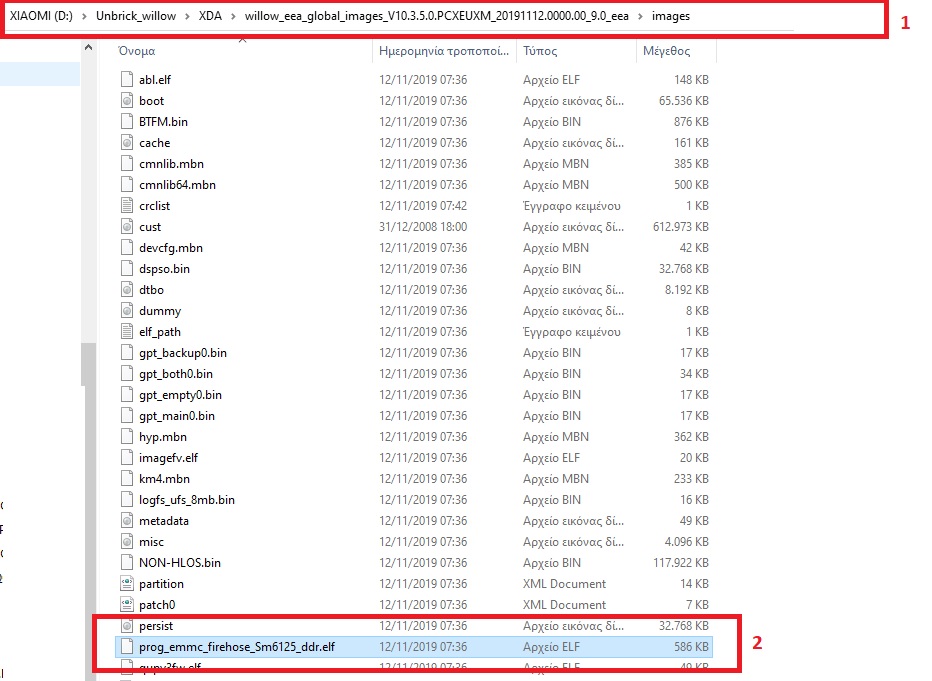Go to the XDA folder in address bar
Viewport: 932px width, 681px height.
[x=210, y=17]
